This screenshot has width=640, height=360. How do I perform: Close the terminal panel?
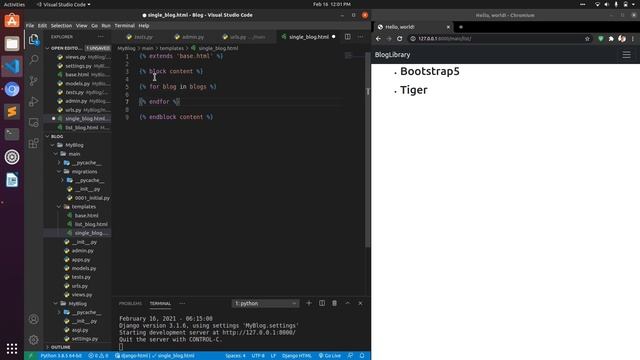(360, 303)
